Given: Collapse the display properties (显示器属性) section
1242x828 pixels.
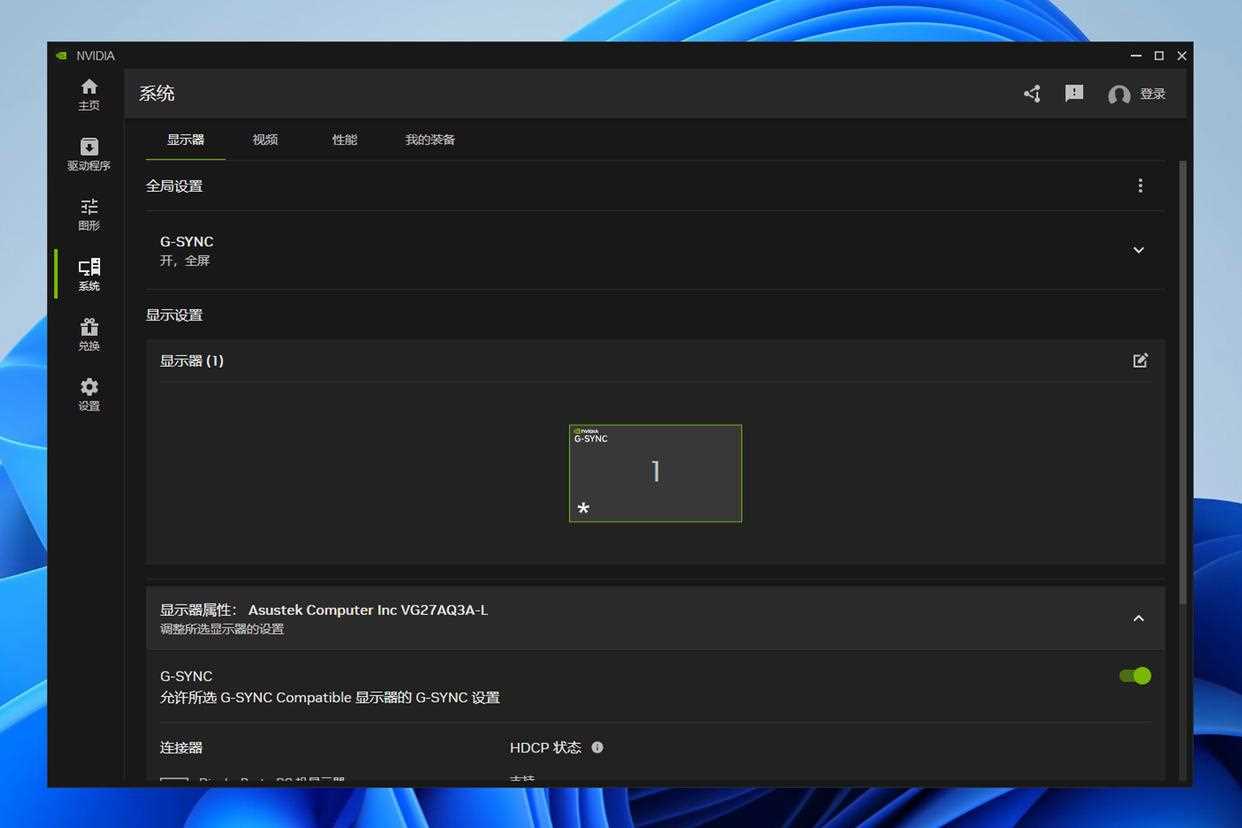Looking at the screenshot, I should (1138, 618).
